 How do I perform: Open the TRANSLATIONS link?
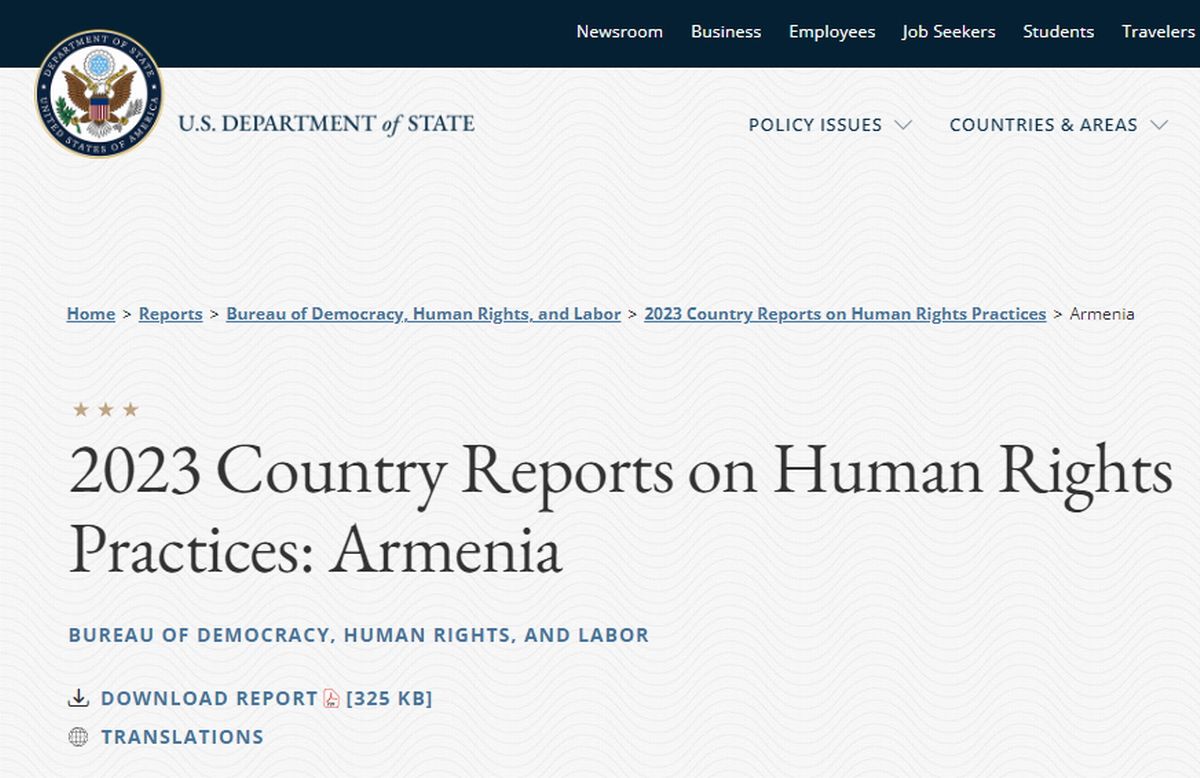[x=182, y=737]
